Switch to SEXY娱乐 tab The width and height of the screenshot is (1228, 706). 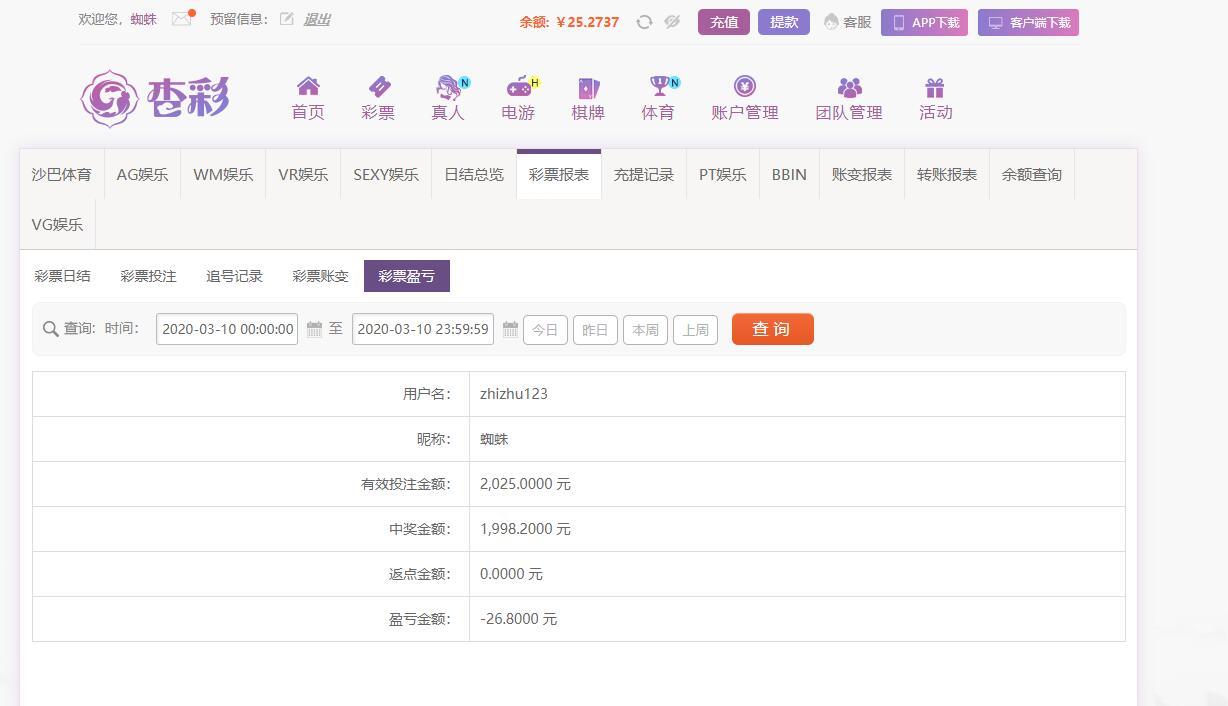(386, 174)
